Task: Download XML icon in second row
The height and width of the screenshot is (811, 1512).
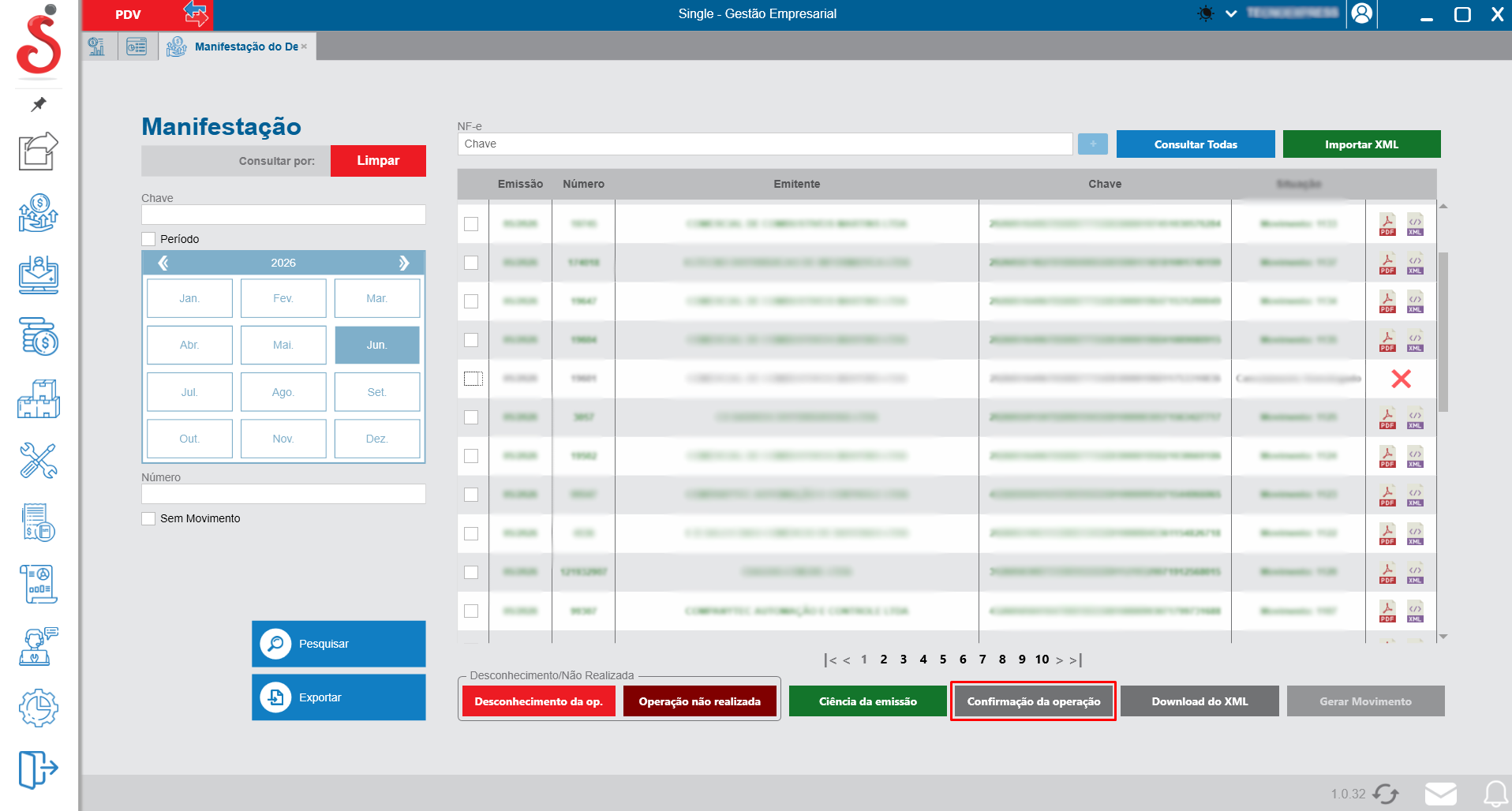Action: (1415, 263)
